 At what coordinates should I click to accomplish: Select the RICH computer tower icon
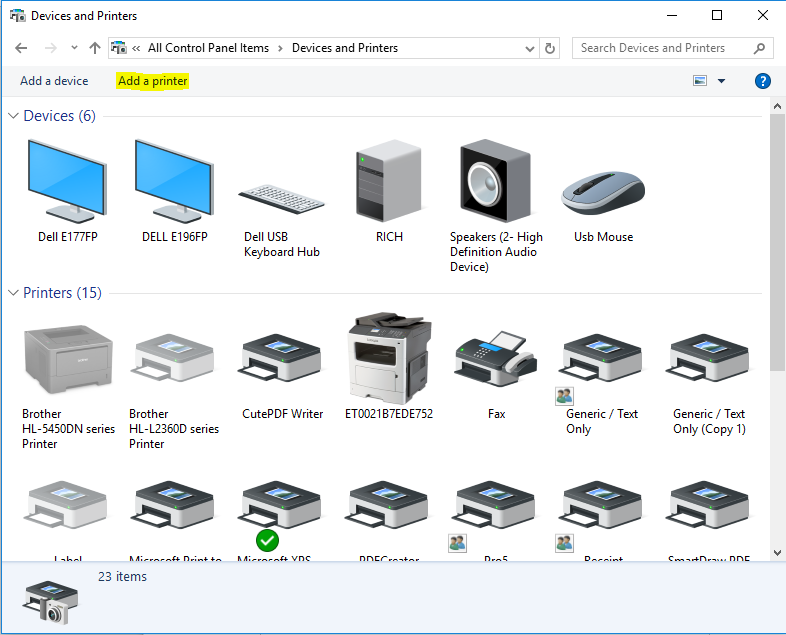pyautogui.click(x=388, y=181)
